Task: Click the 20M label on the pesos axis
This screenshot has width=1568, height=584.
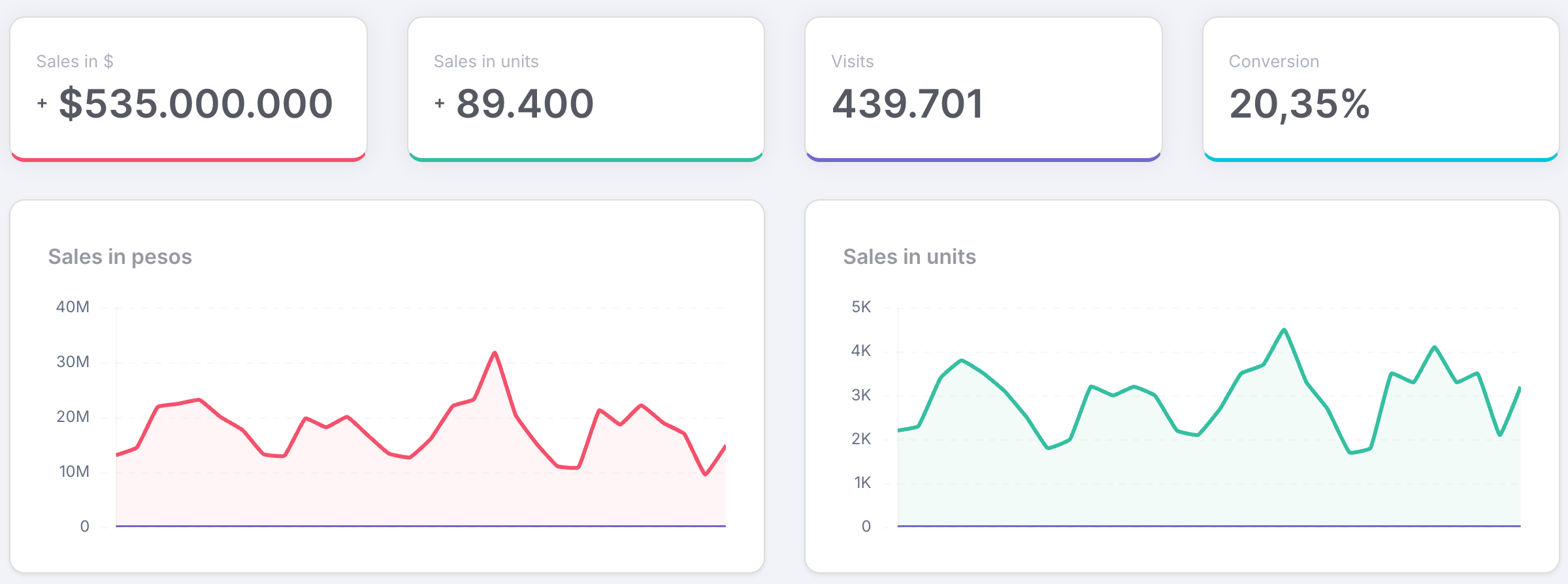Action: [x=73, y=417]
